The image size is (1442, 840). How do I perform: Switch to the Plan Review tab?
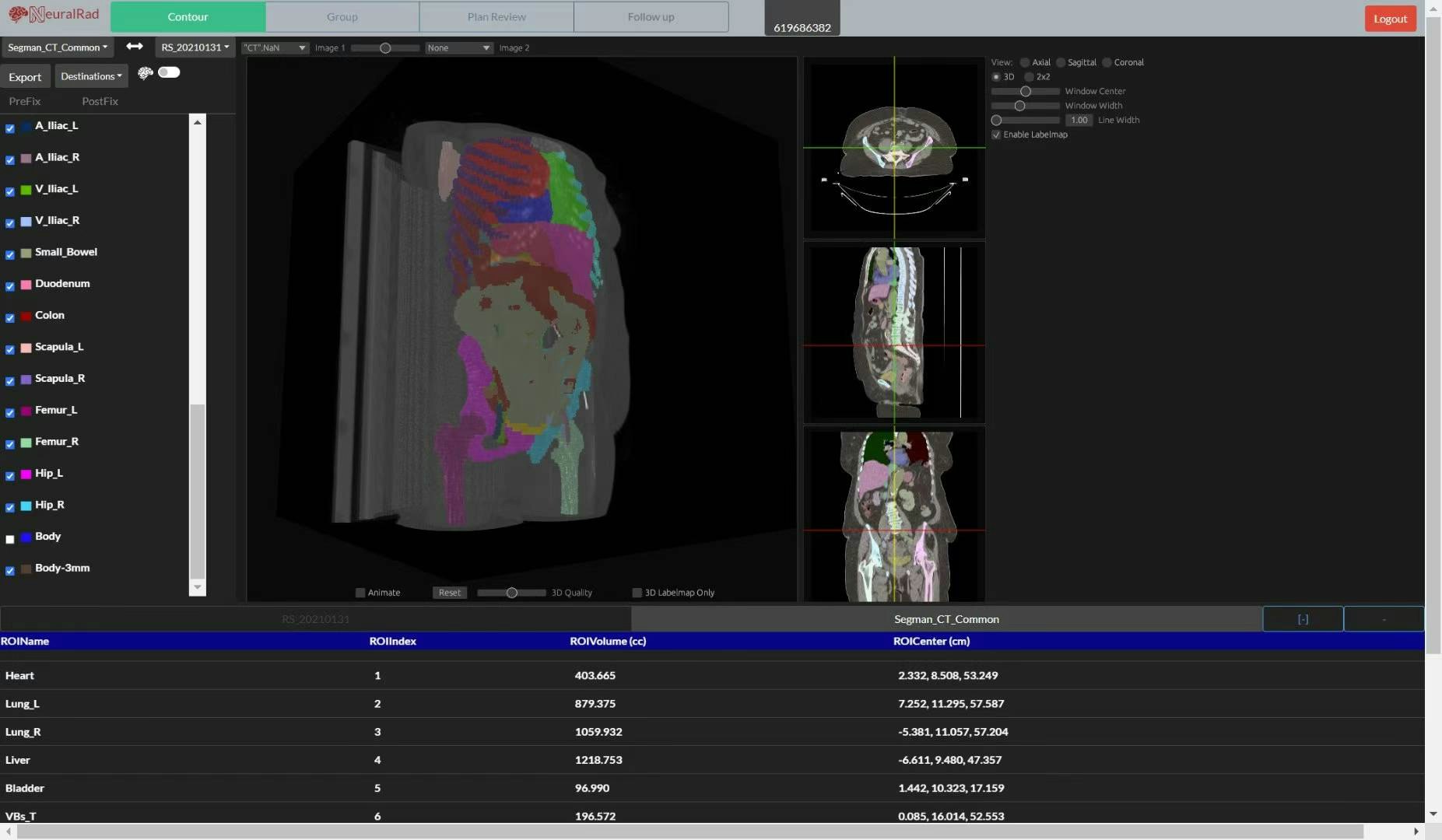496,17
